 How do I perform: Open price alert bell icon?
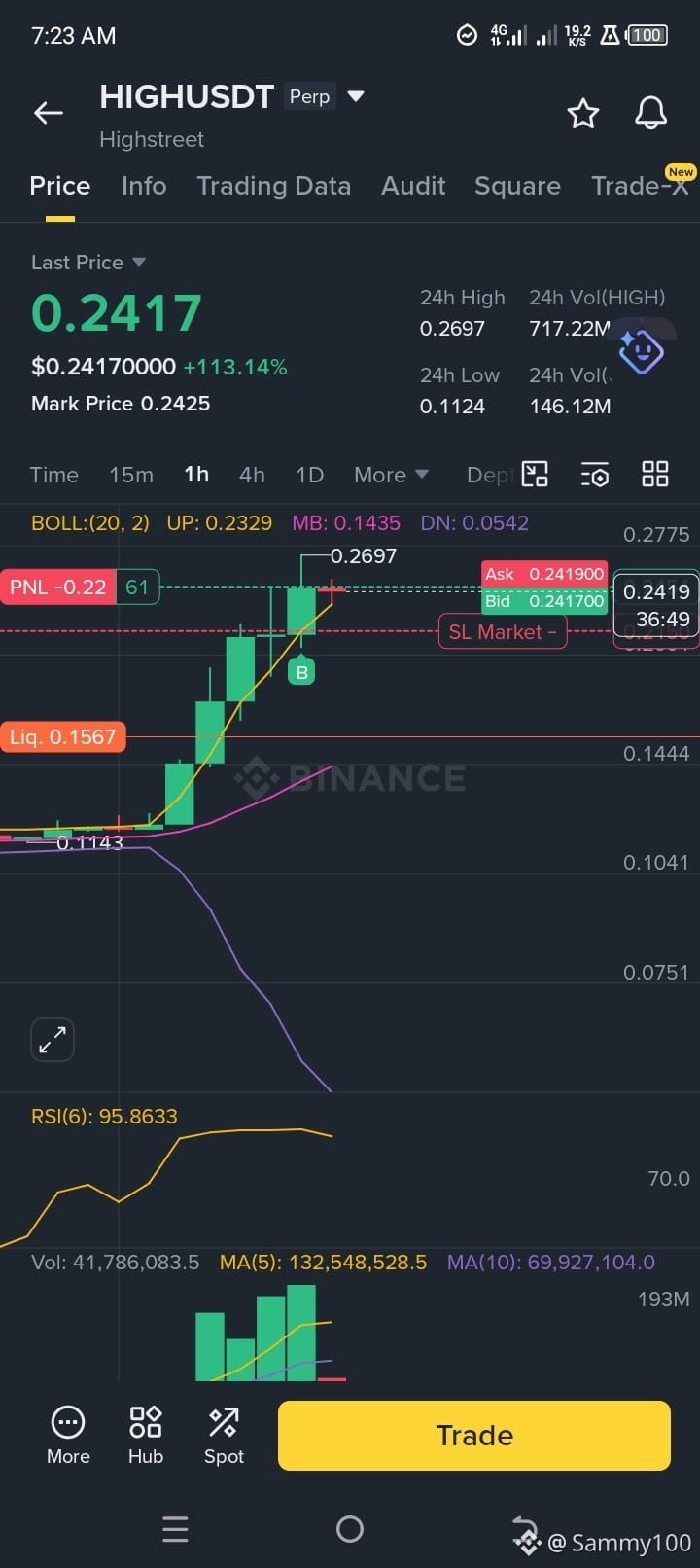(651, 113)
